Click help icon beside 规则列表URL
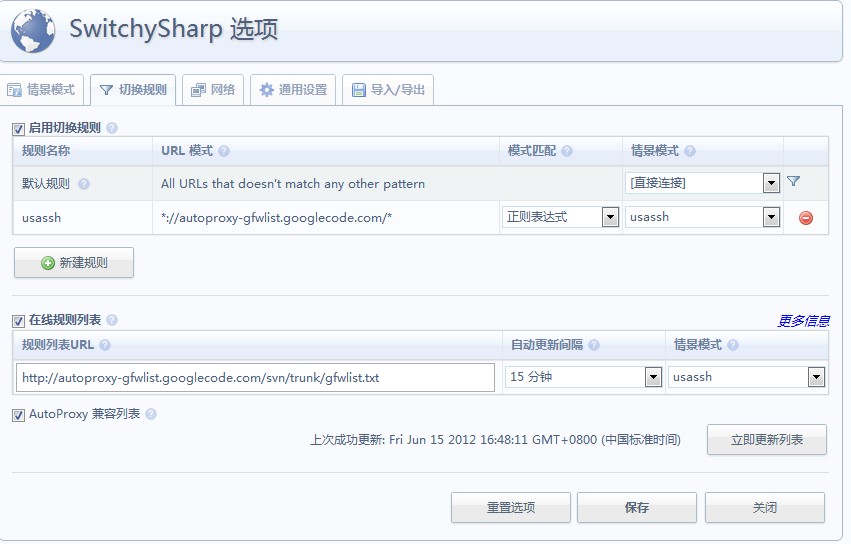 click(x=105, y=345)
